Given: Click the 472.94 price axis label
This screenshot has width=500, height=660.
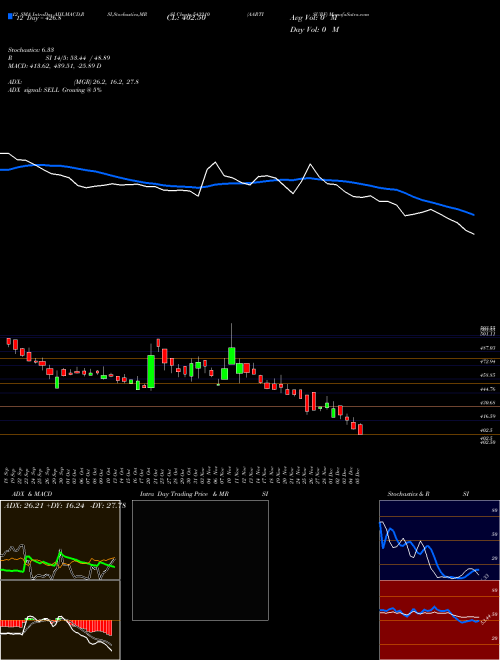Looking at the screenshot, I should coord(488,362).
